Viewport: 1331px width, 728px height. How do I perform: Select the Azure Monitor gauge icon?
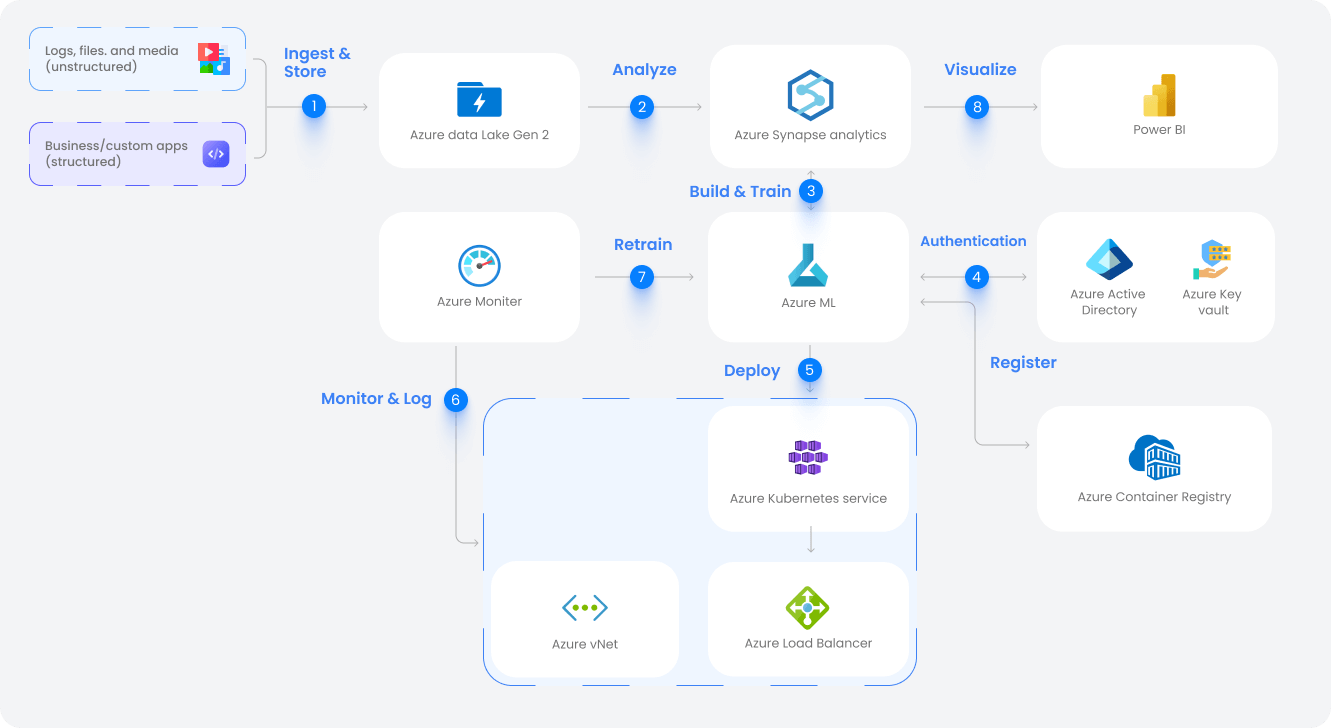[x=479, y=264]
